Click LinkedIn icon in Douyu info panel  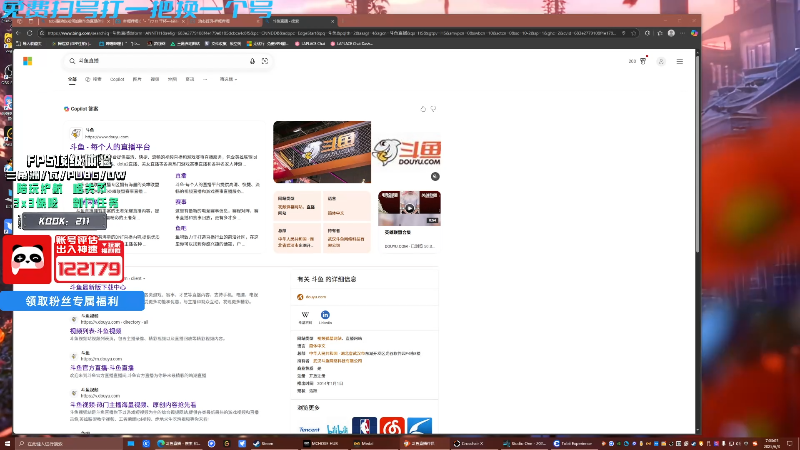(325, 316)
